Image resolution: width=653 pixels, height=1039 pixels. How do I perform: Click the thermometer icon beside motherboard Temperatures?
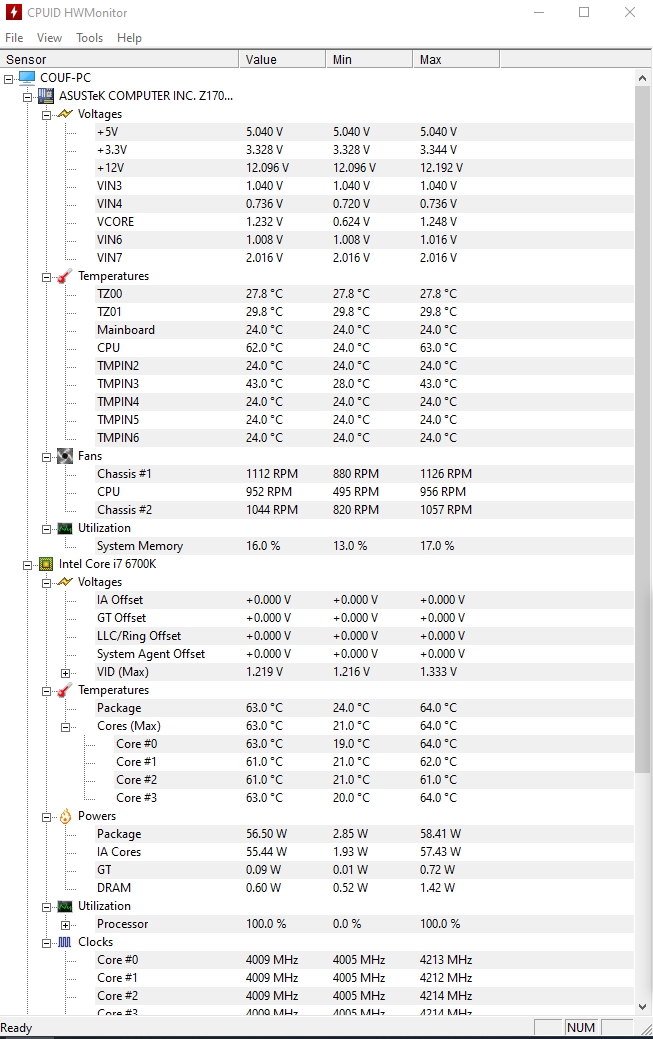pyautogui.click(x=64, y=276)
